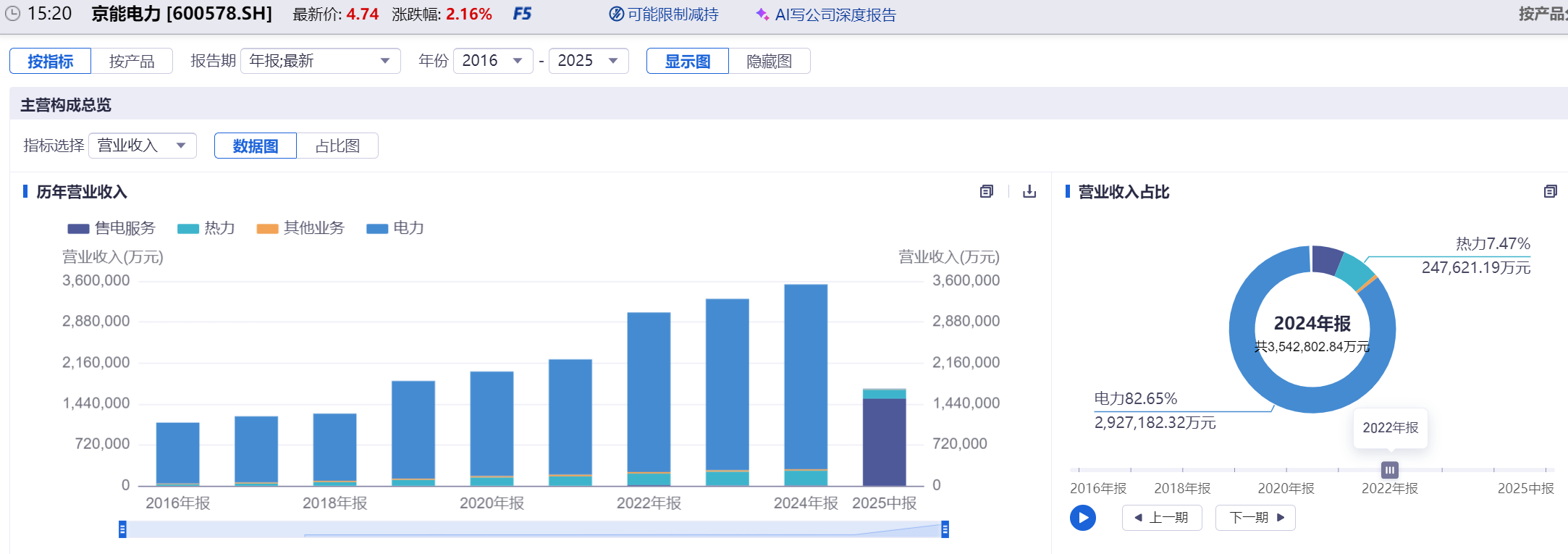The width and height of the screenshot is (1568, 554).
Task: Switch to the 按产品 tab
Action: coord(132,61)
